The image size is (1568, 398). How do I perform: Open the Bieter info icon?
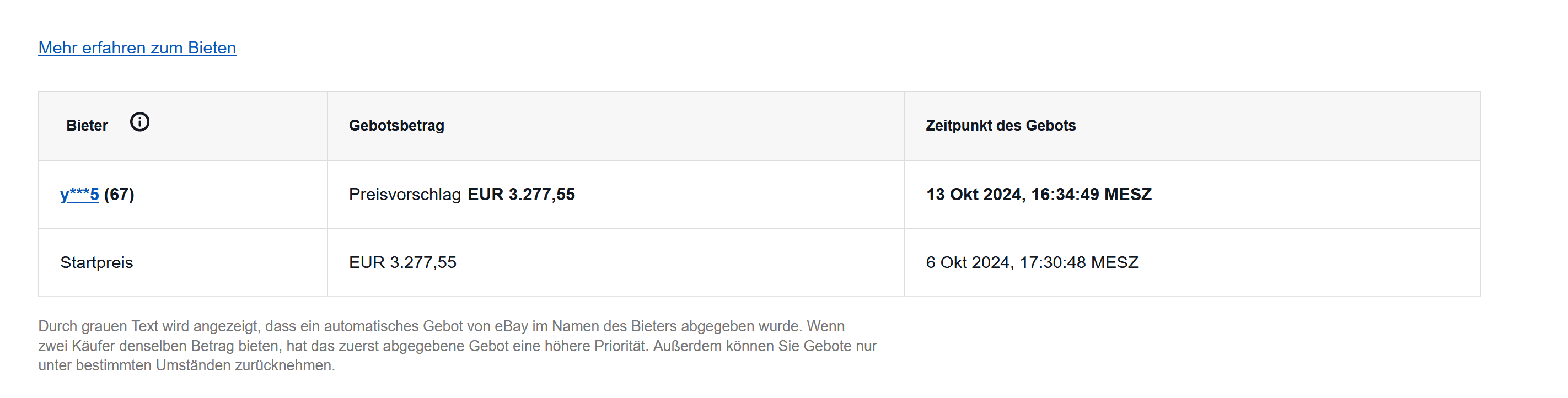[x=139, y=122]
